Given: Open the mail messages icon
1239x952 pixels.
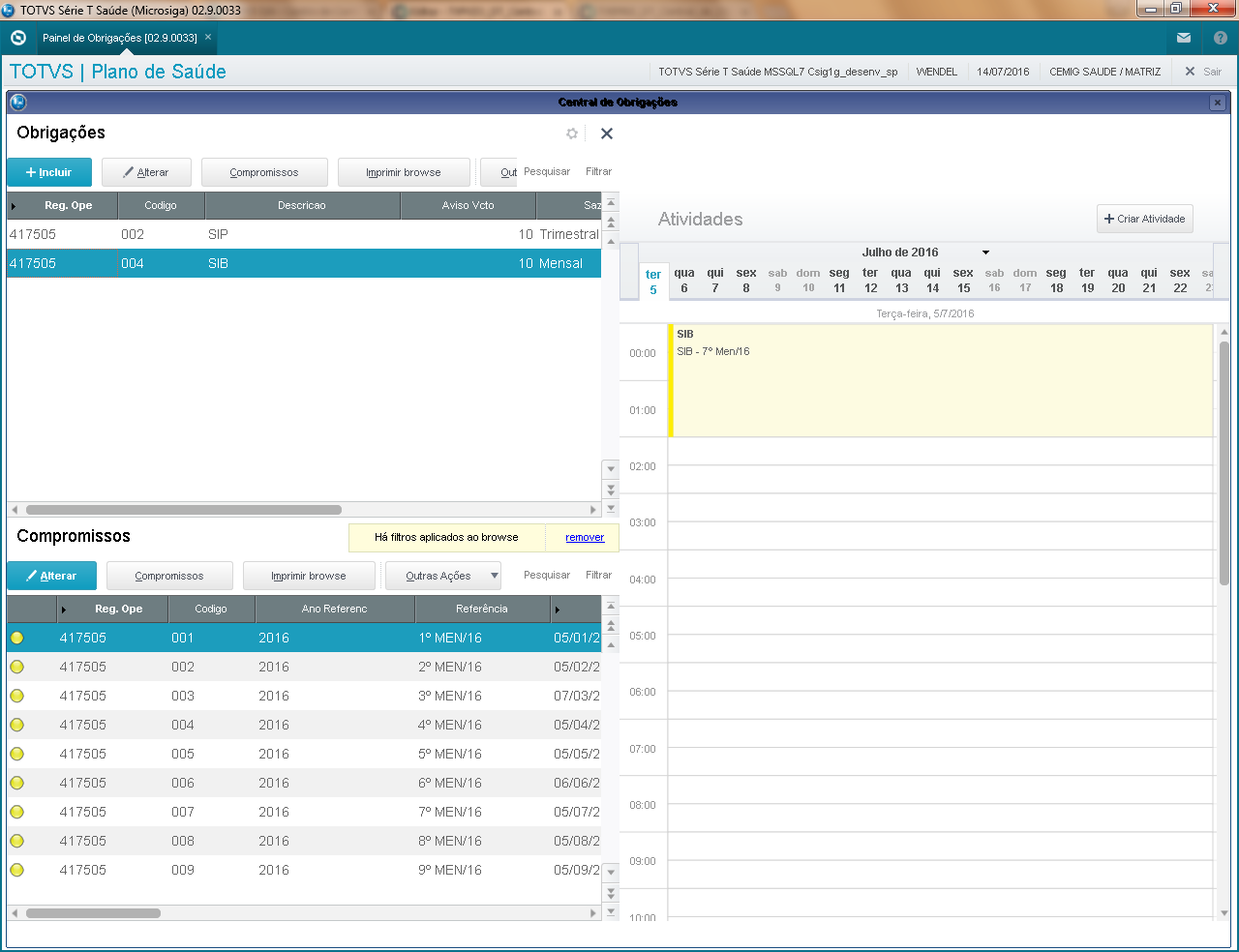Looking at the screenshot, I should coord(1184,38).
